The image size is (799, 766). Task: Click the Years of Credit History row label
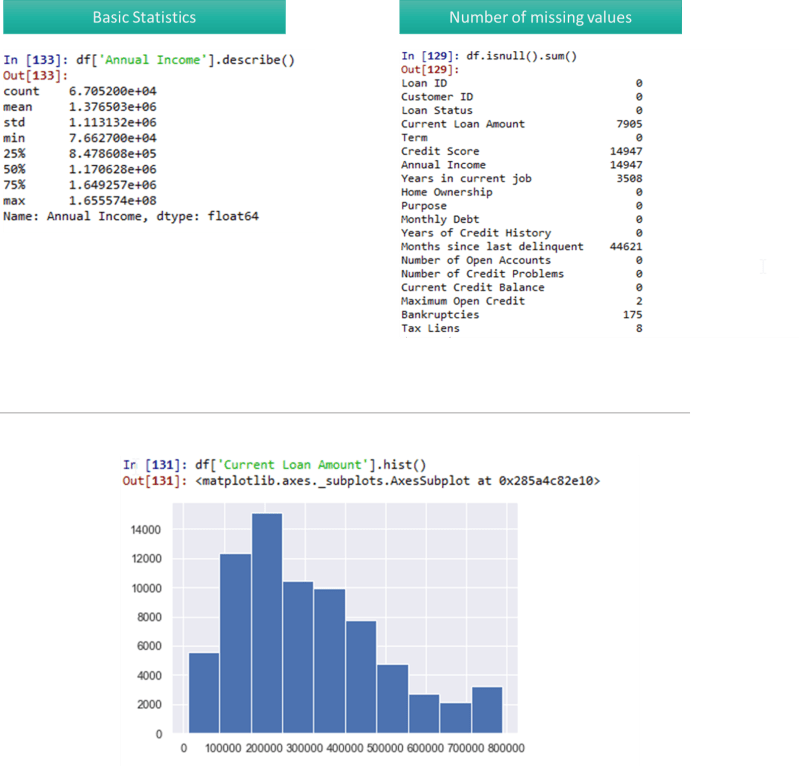coord(476,233)
